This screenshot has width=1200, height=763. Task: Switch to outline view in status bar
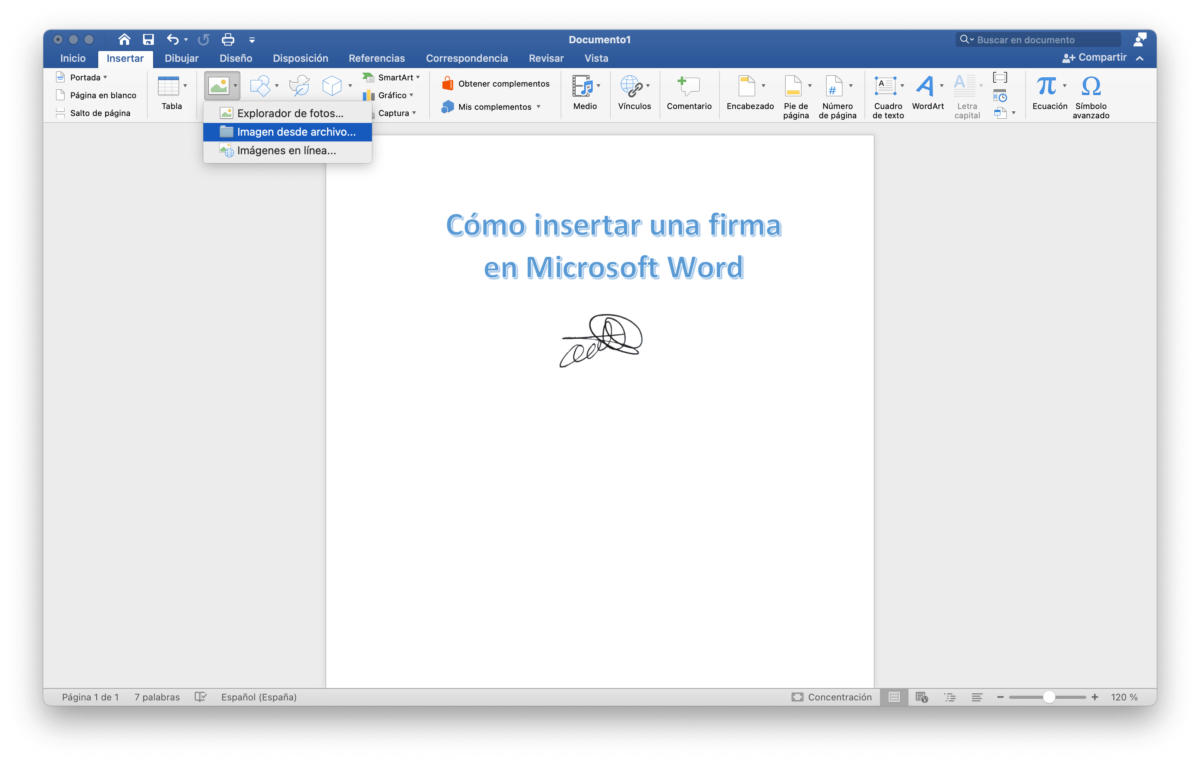950,697
